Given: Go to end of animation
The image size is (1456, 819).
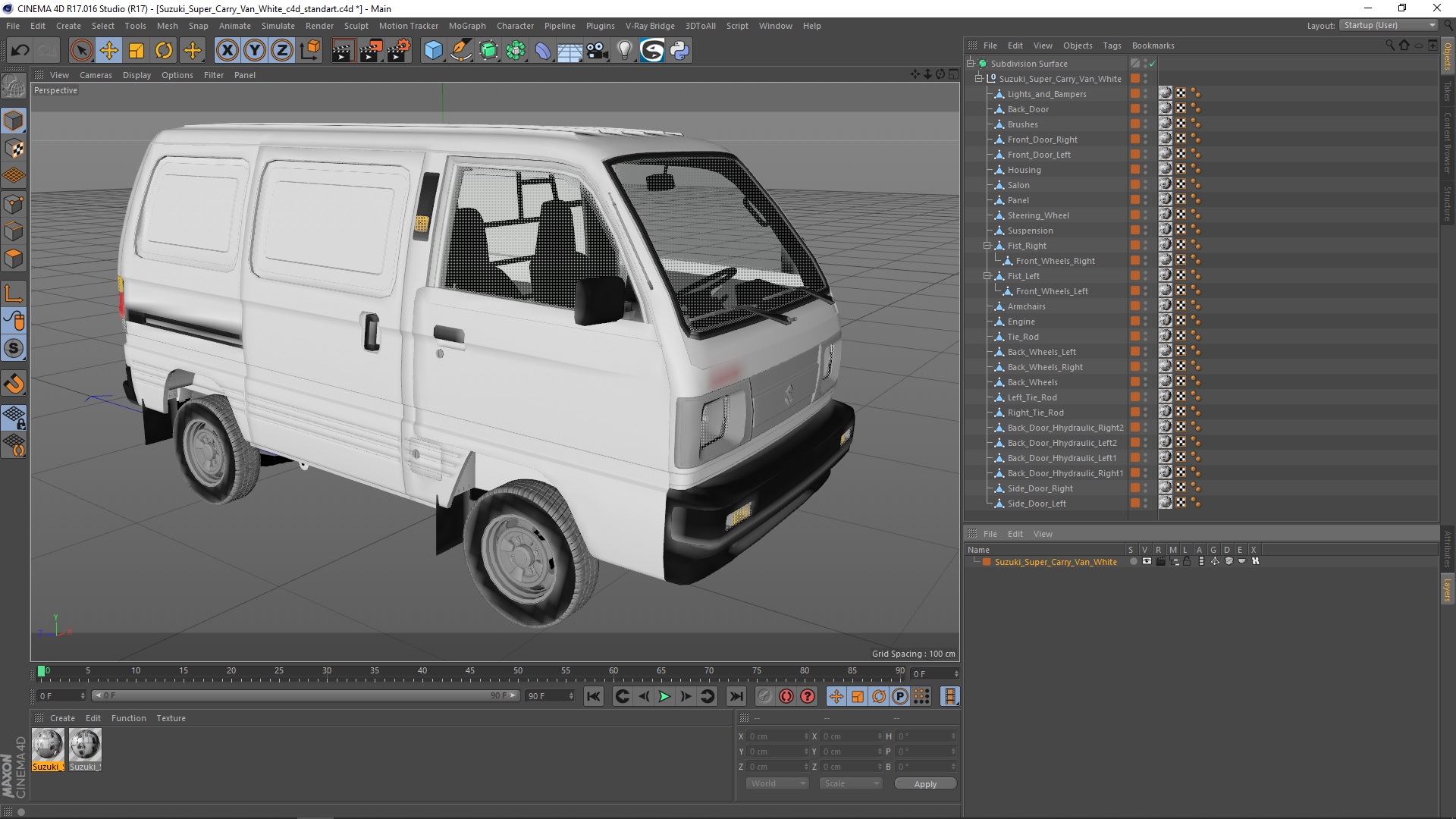Looking at the screenshot, I should pos(736,696).
